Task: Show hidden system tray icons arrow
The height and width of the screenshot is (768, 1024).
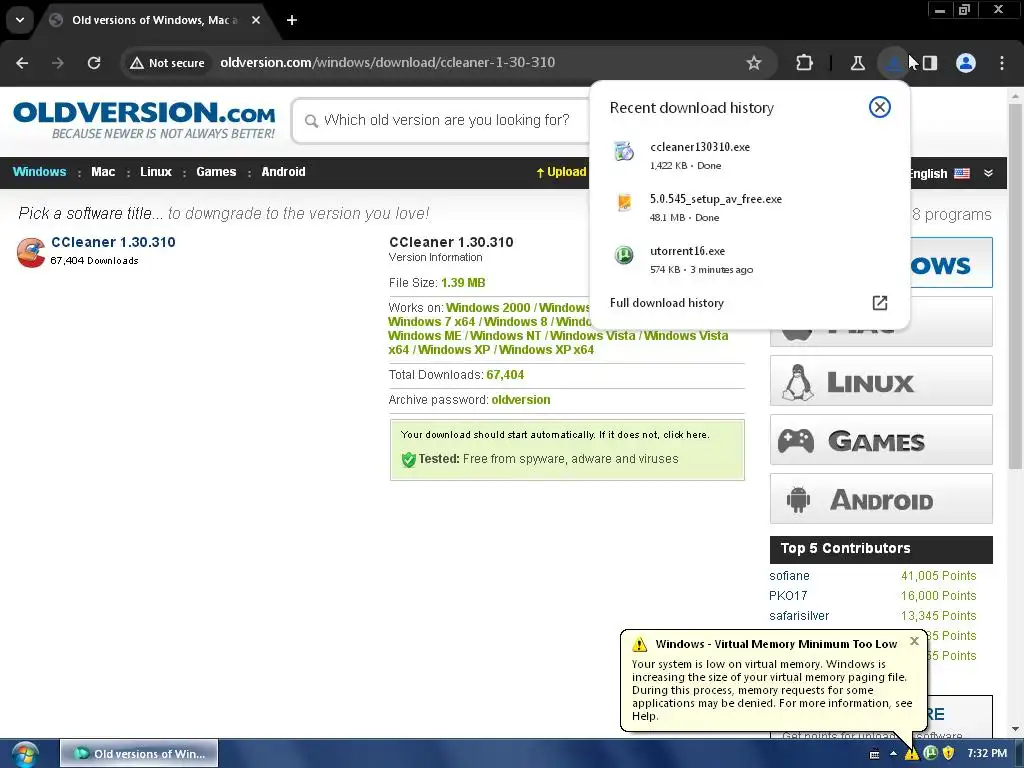Action: click(x=893, y=754)
